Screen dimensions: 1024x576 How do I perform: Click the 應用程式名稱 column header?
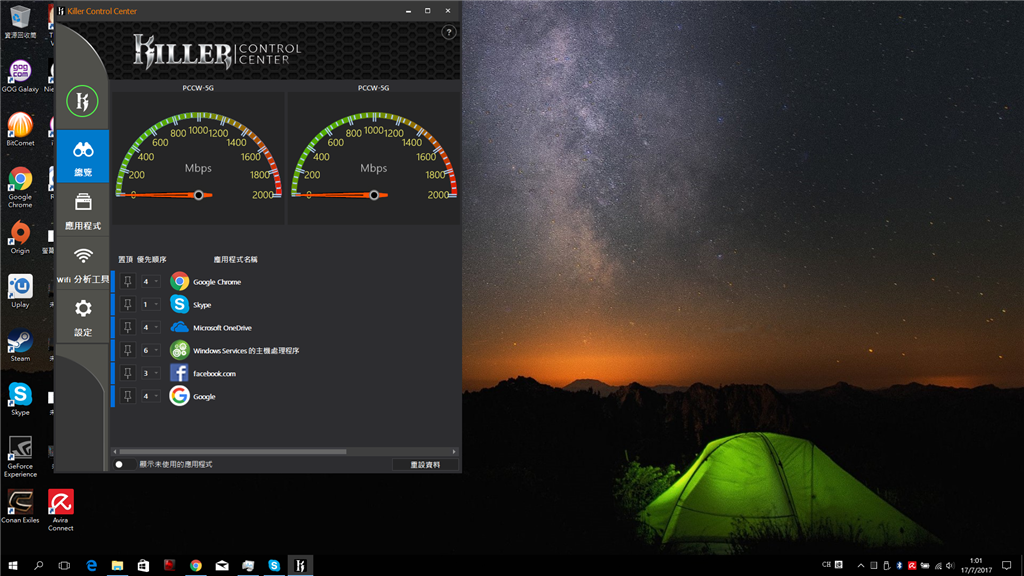point(236,259)
